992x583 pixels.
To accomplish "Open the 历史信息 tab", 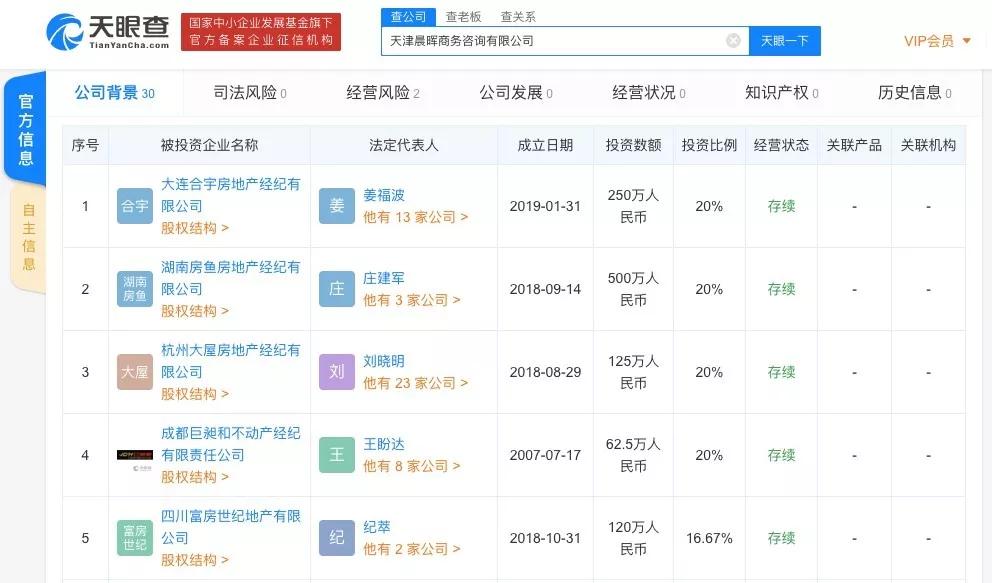I will [914, 93].
